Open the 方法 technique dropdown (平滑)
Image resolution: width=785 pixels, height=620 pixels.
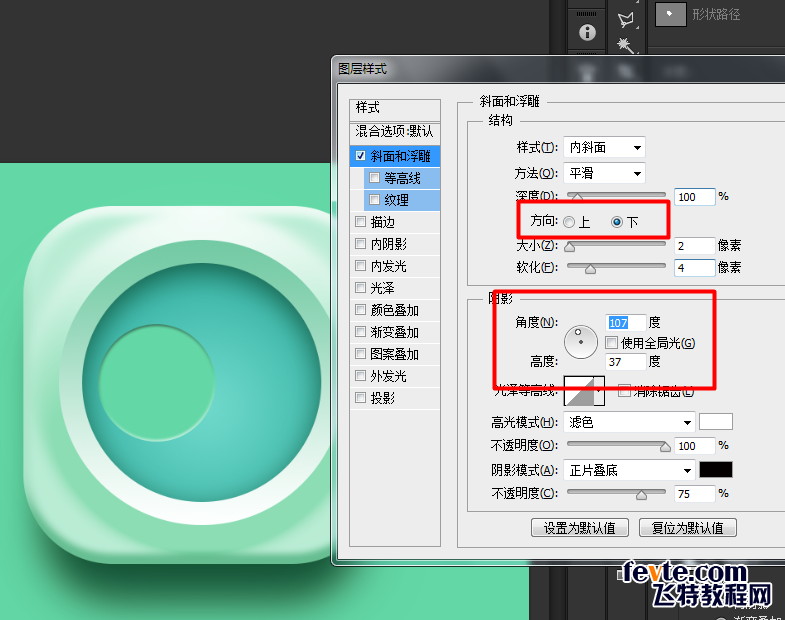[x=604, y=173]
